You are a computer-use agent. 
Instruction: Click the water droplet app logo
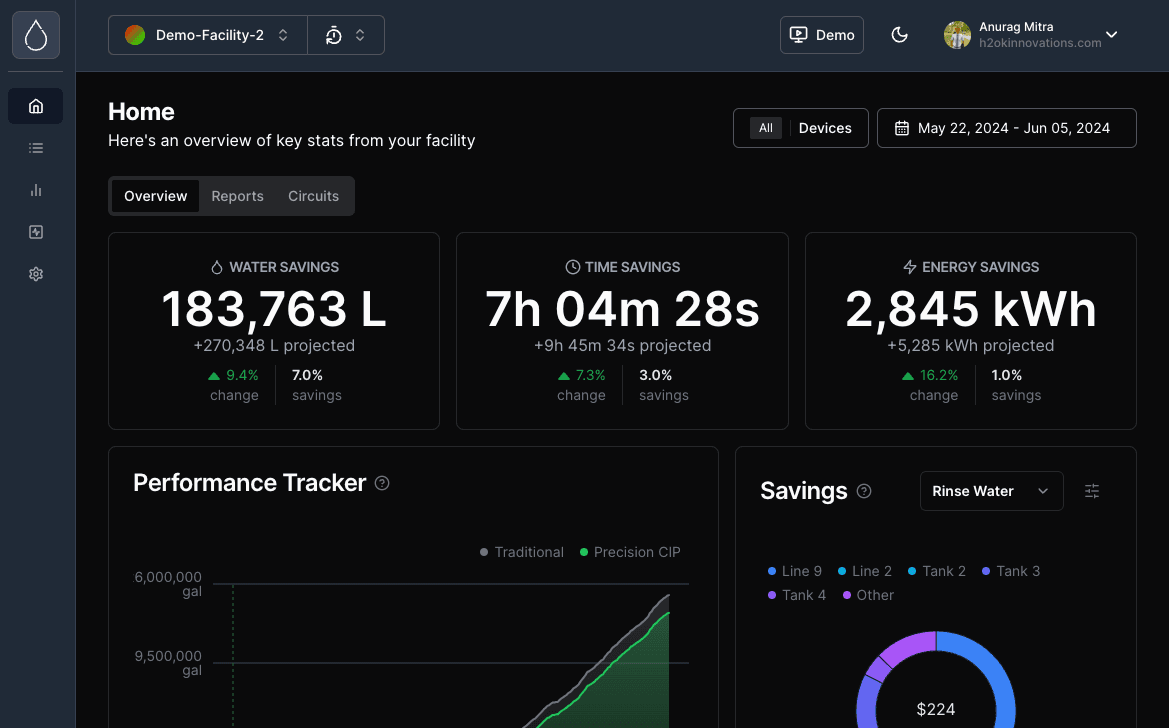36,35
